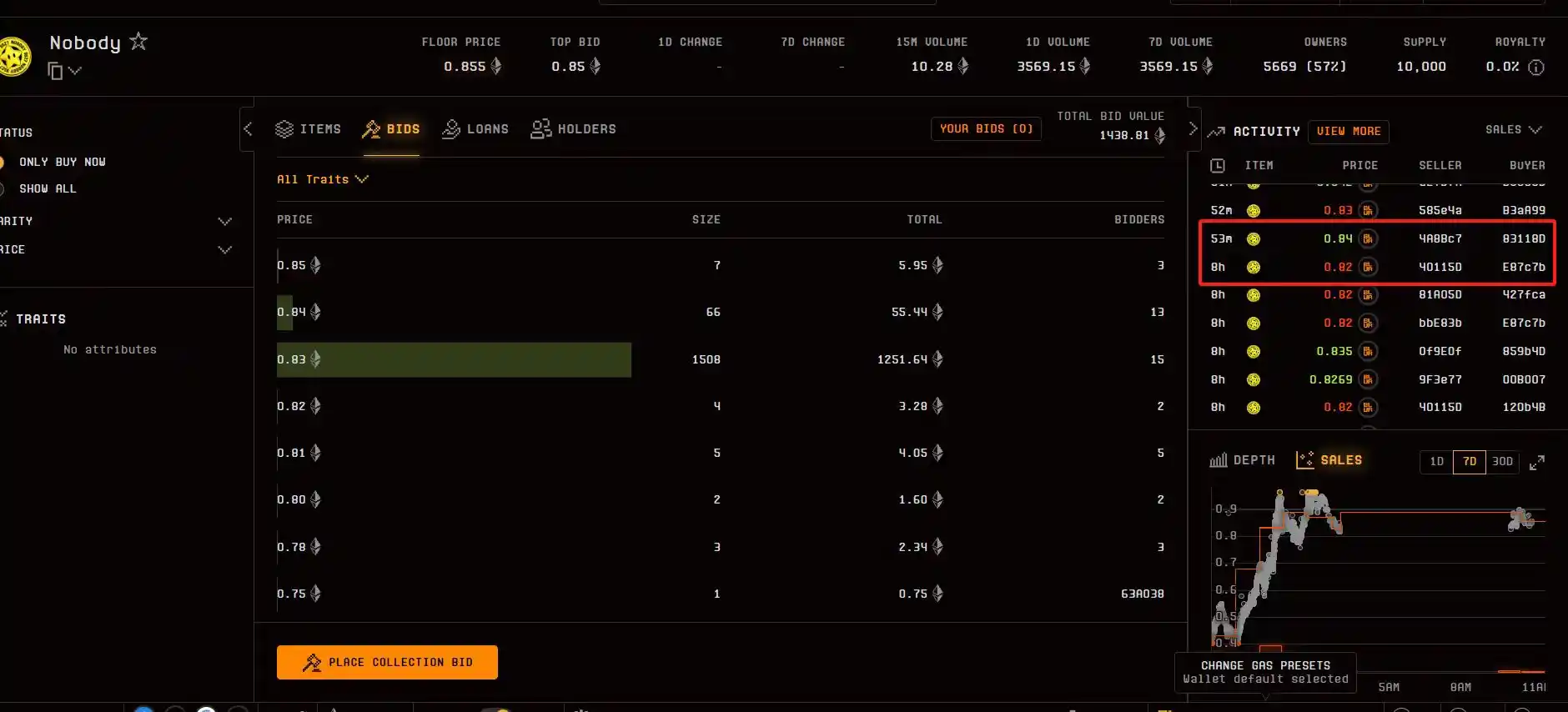Toggle the 1D chart time range

pyautogui.click(x=1436, y=461)
